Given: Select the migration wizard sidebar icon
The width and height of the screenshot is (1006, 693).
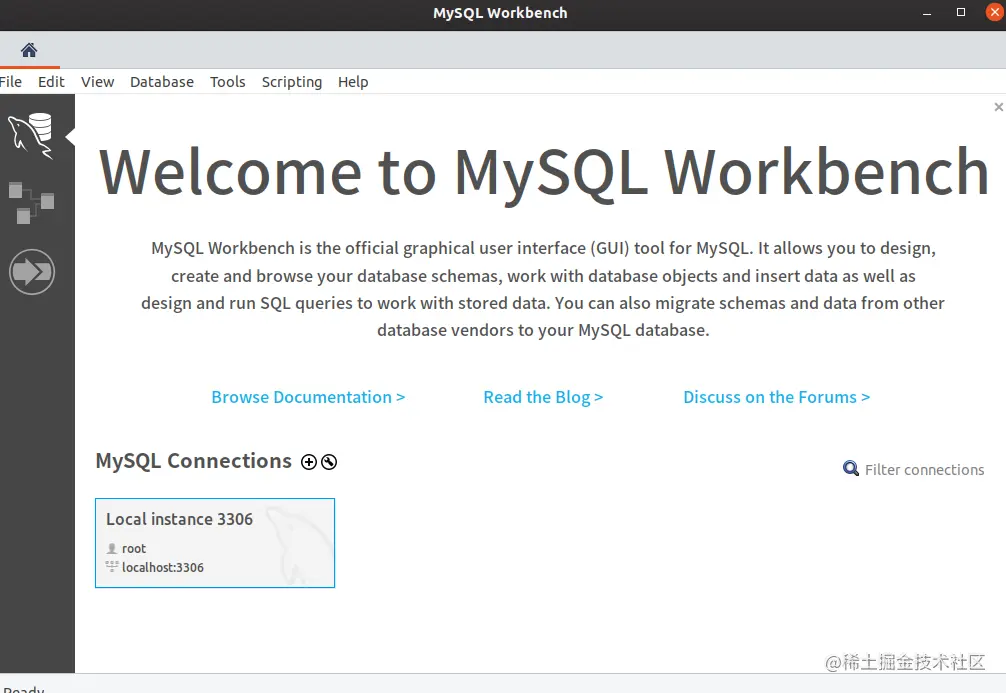Looking at the screenshot, I should tap(32, 272).
